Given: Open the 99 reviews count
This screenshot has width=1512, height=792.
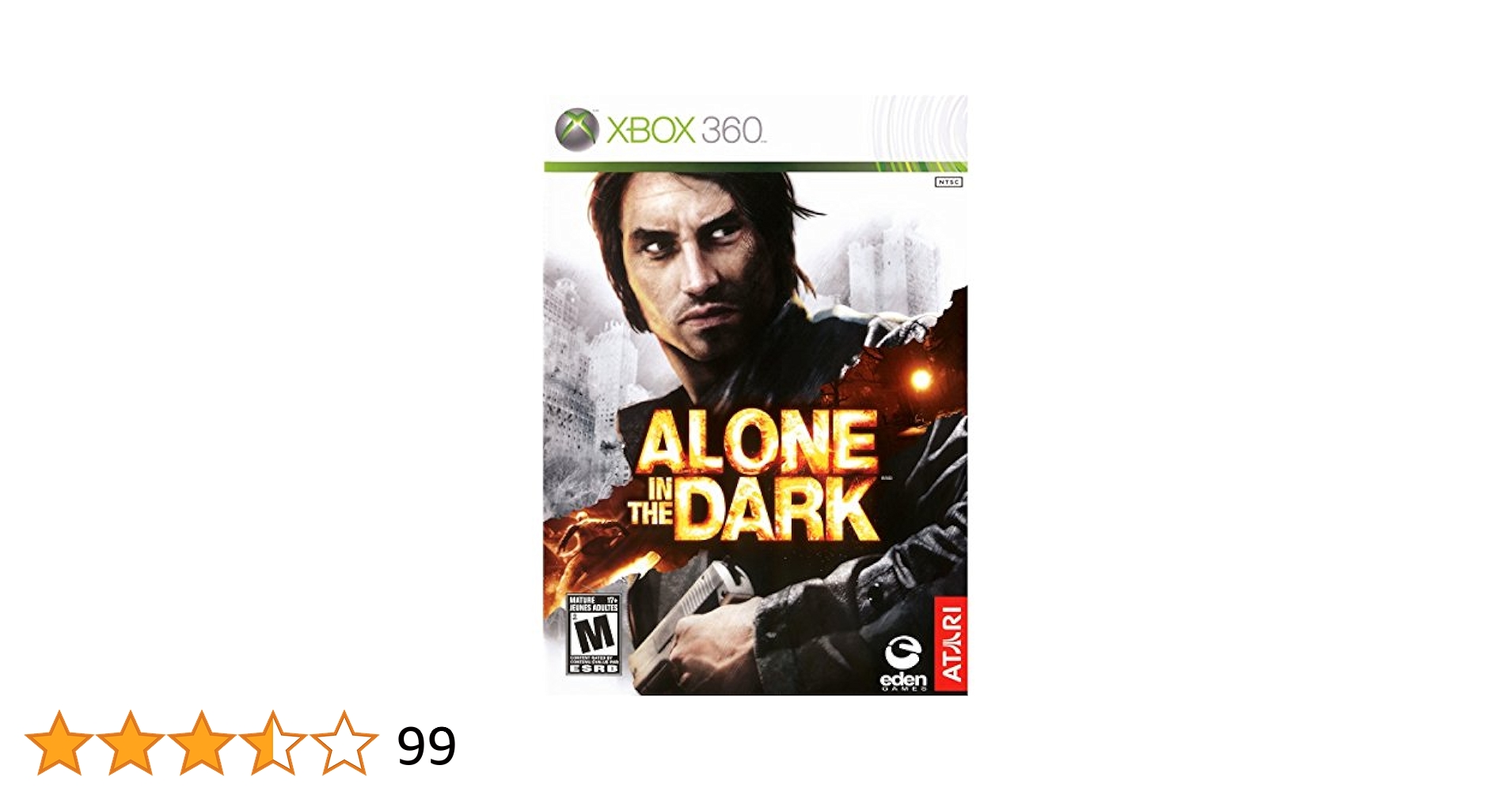Looking at the screenshot, I should pyautogui.click(x=427, y=746).
